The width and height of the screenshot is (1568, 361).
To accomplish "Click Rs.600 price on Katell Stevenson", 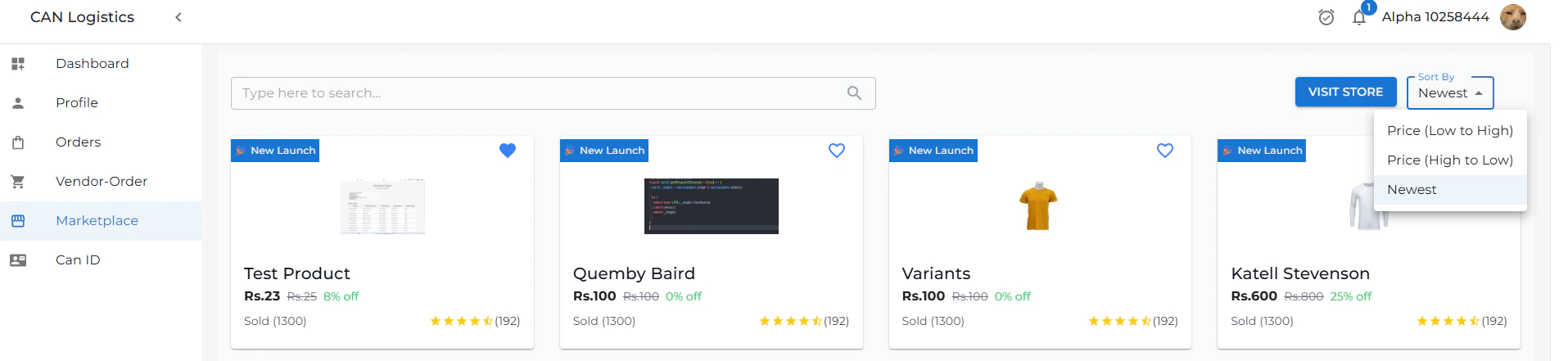I will coord(1254,296).
